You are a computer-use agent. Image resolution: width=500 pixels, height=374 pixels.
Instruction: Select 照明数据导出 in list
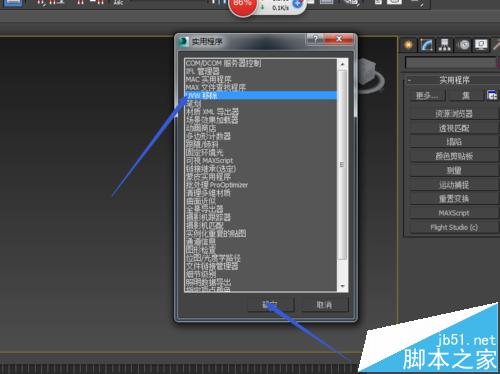tap(261, 282)
